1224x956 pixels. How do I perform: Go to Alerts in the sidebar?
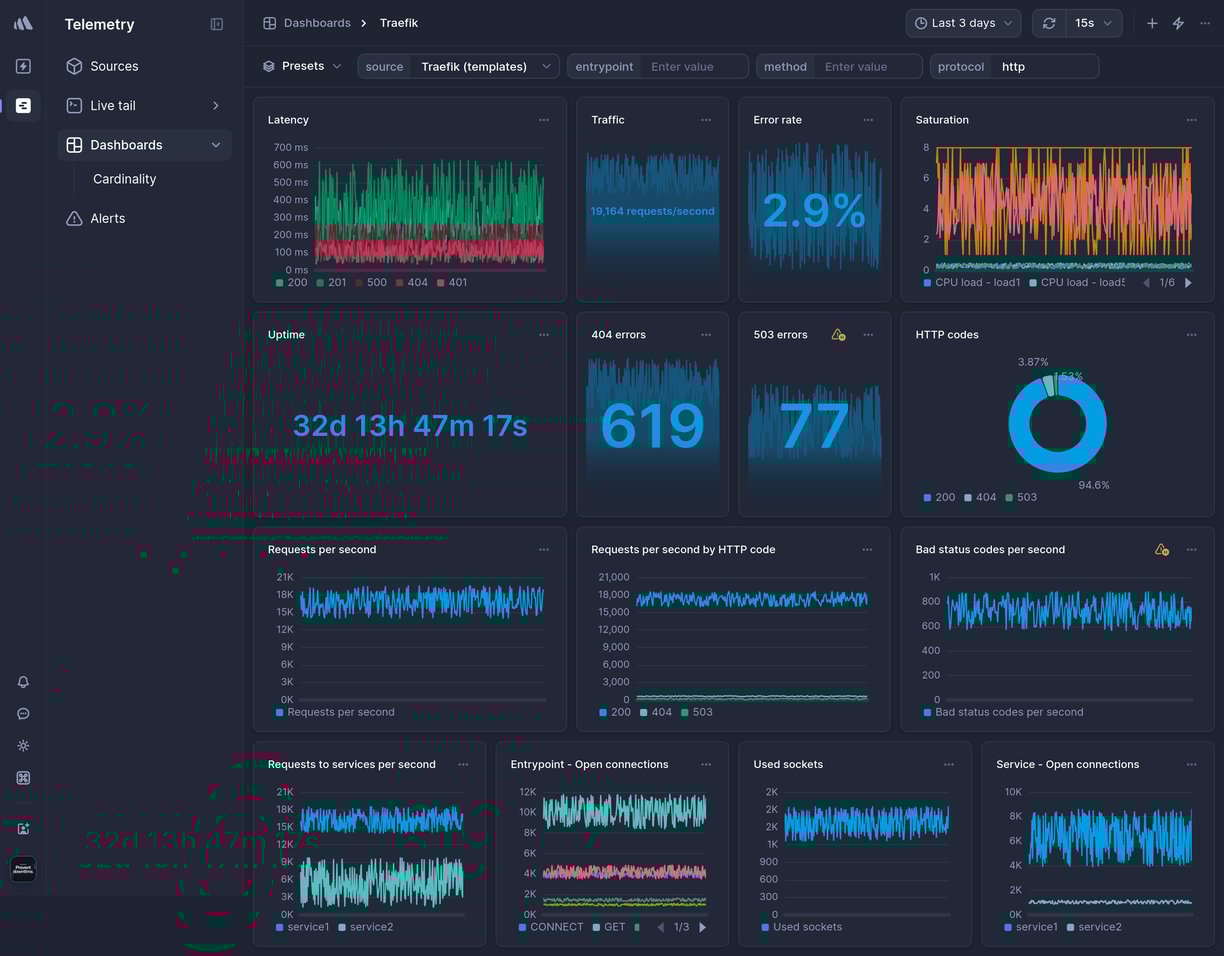point(108,218)
